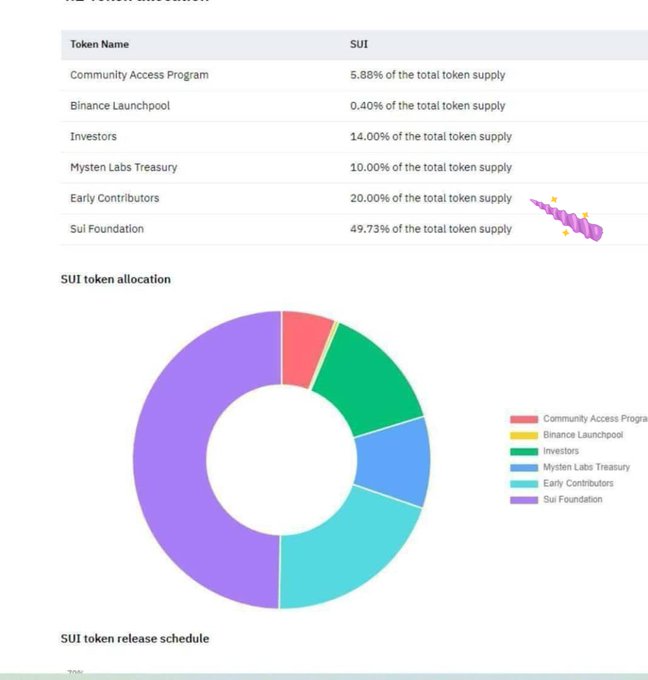
Task: Select the blue Mysten Labs Treasury donut segment
Action: (x=394, y=462)
